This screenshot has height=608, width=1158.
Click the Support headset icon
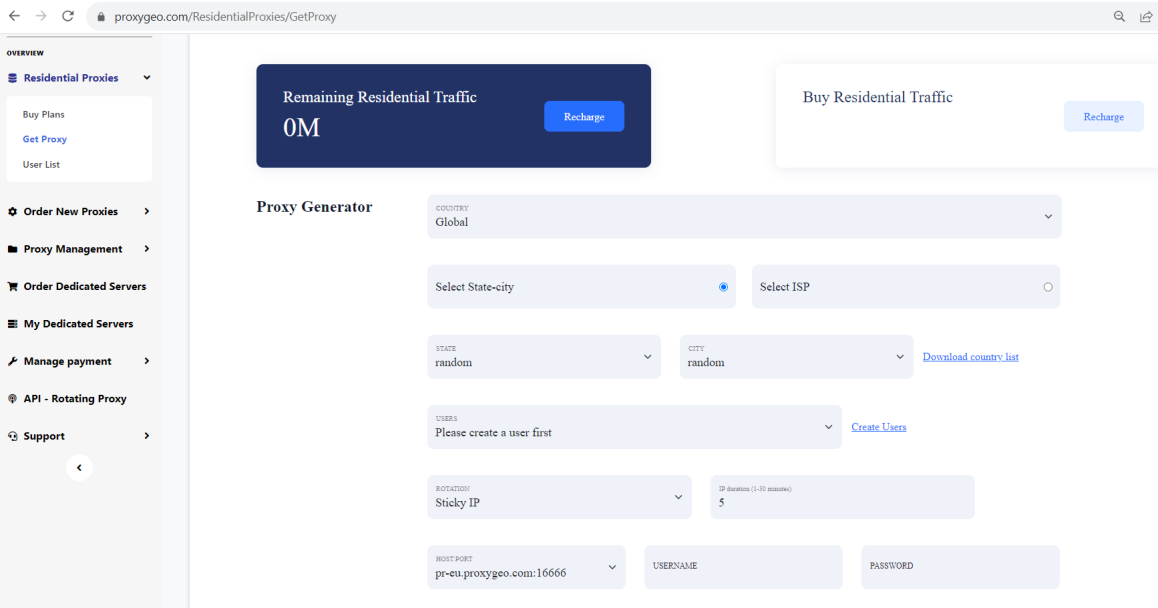click(13, 436)
